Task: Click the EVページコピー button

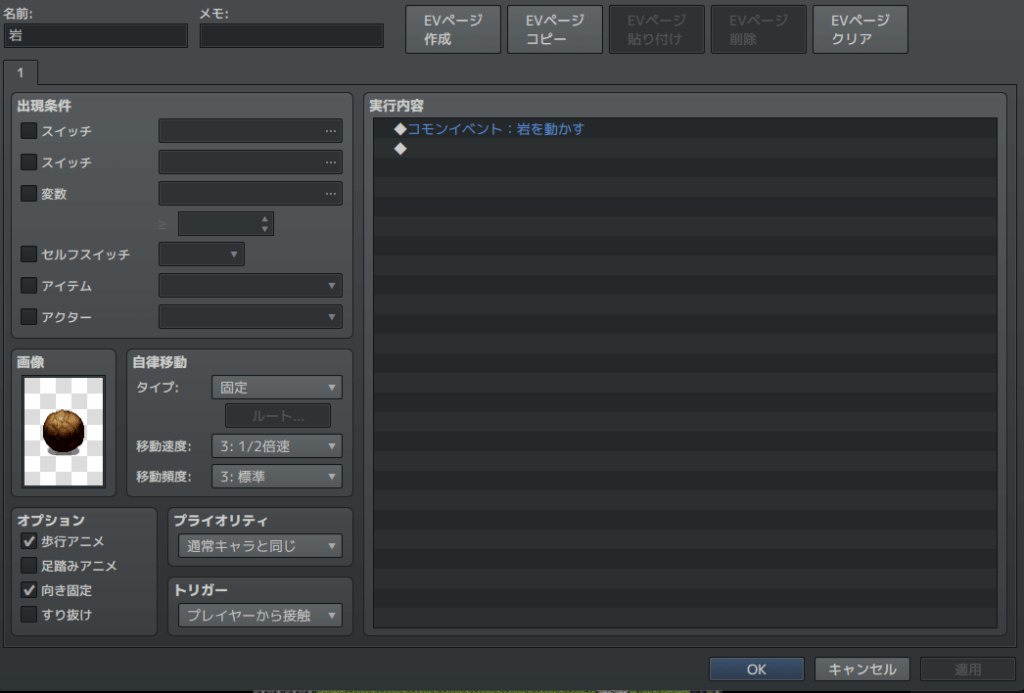Action: tap(554, 30)
